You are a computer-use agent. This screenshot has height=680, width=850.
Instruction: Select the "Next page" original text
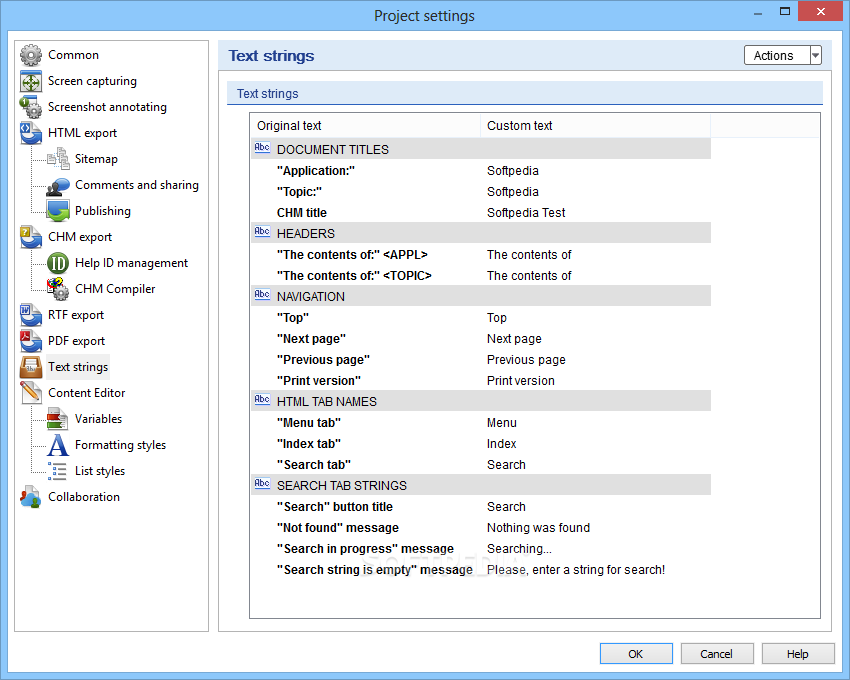(311, 339)
